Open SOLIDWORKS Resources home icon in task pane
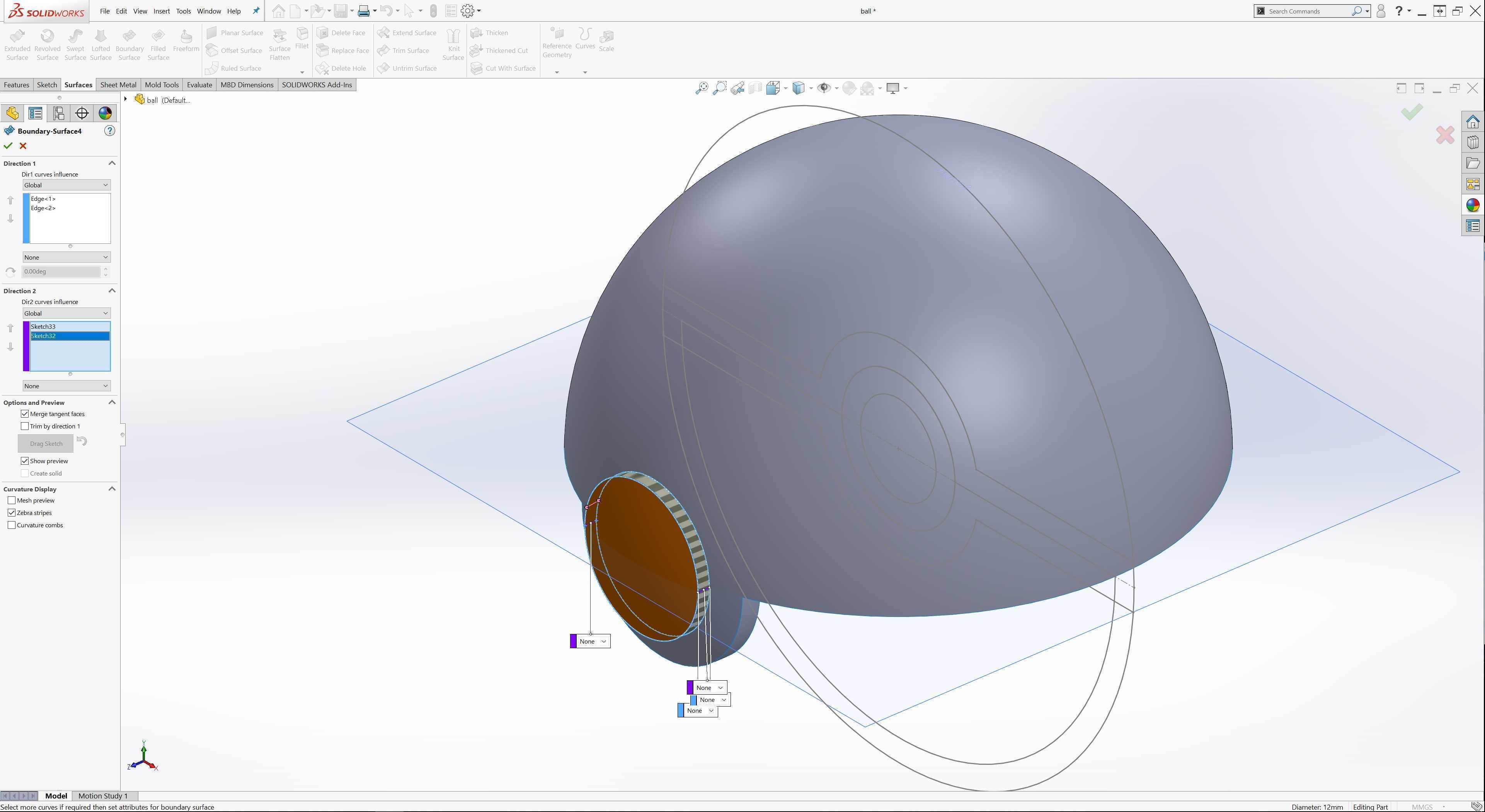1485x812 pixels. [x=1473, y=122]
